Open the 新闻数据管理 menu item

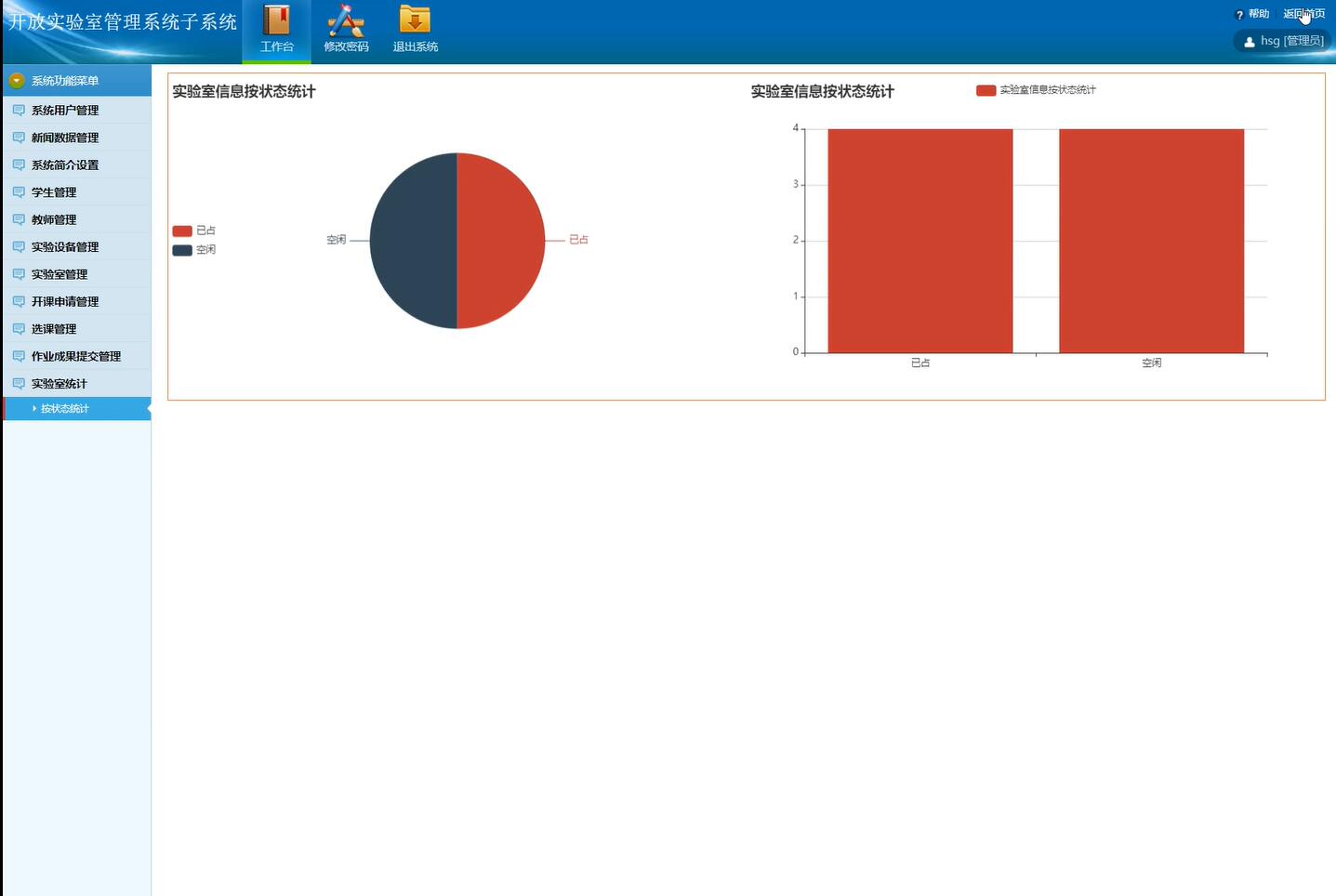pos(65,138)
